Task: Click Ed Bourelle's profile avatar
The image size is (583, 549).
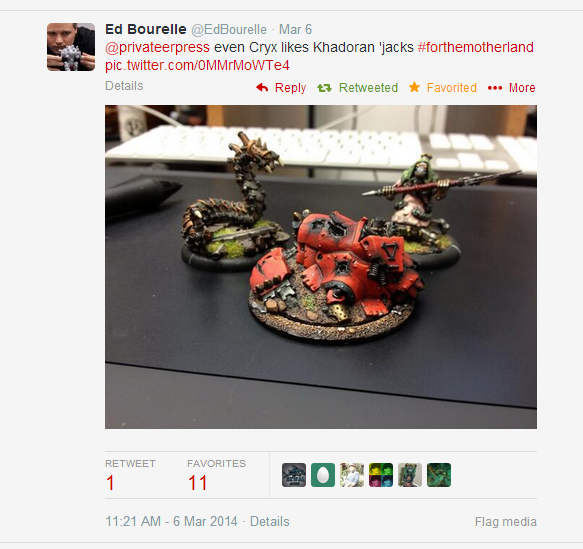Action: point(71,47)
